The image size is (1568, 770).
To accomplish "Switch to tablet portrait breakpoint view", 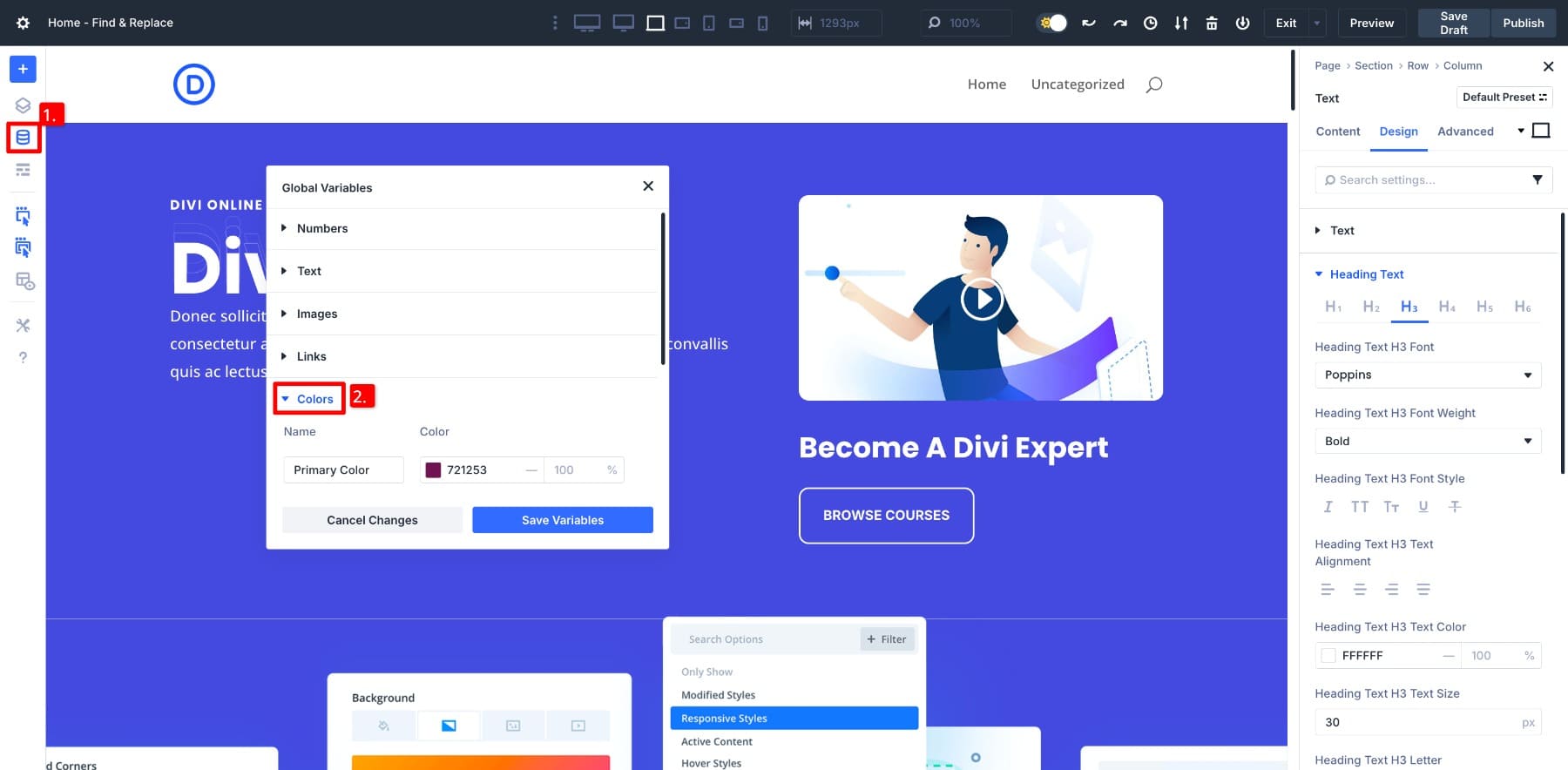I will coord(709,23).
